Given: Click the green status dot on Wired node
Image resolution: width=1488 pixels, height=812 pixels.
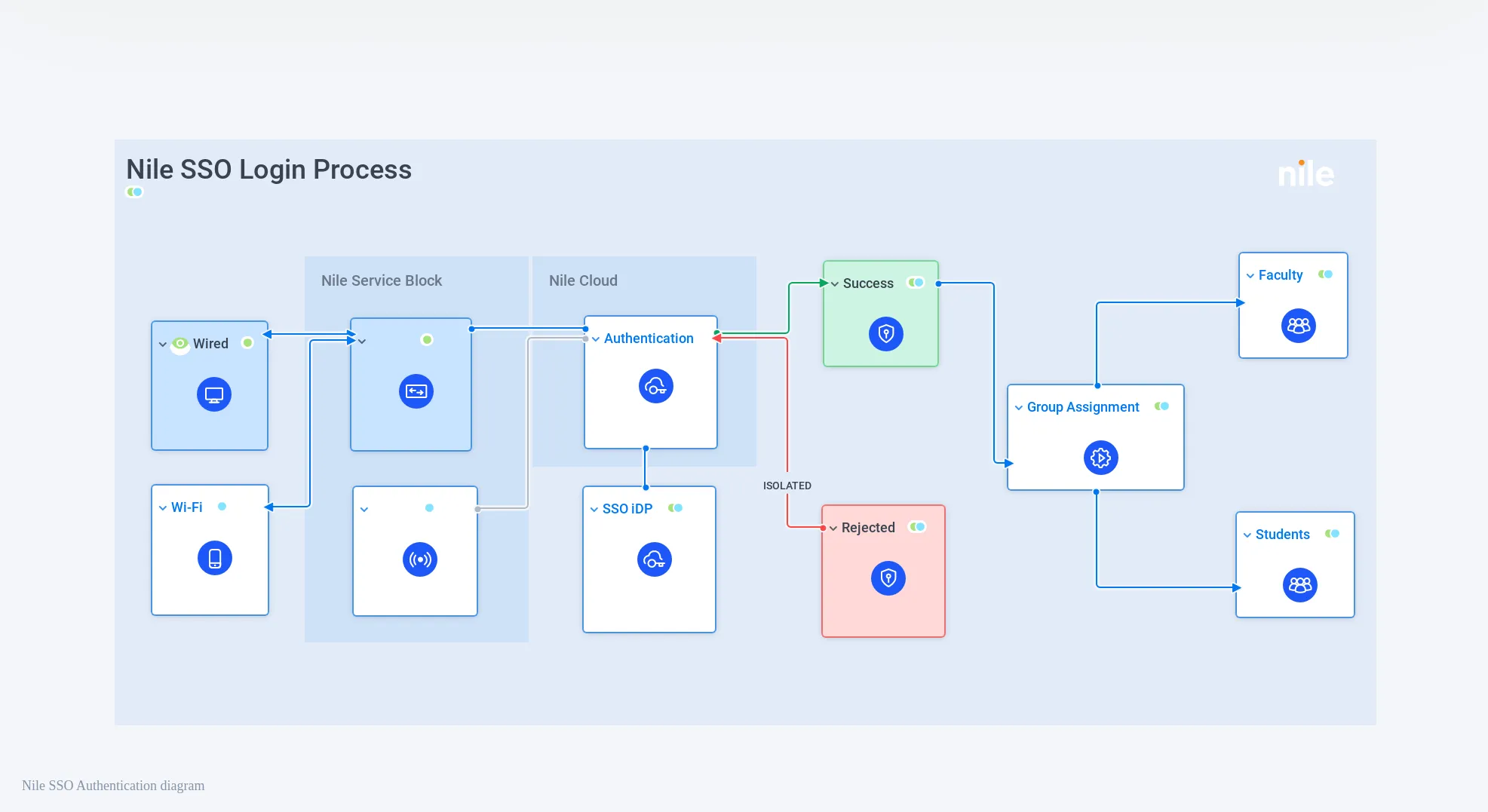Looking at the screenshot, I should coord(247,342).
